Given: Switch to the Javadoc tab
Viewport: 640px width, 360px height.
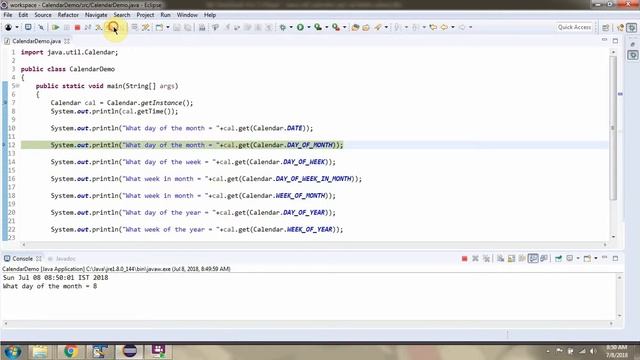Looking at the screenshot, I should click(x=65, y=259).
